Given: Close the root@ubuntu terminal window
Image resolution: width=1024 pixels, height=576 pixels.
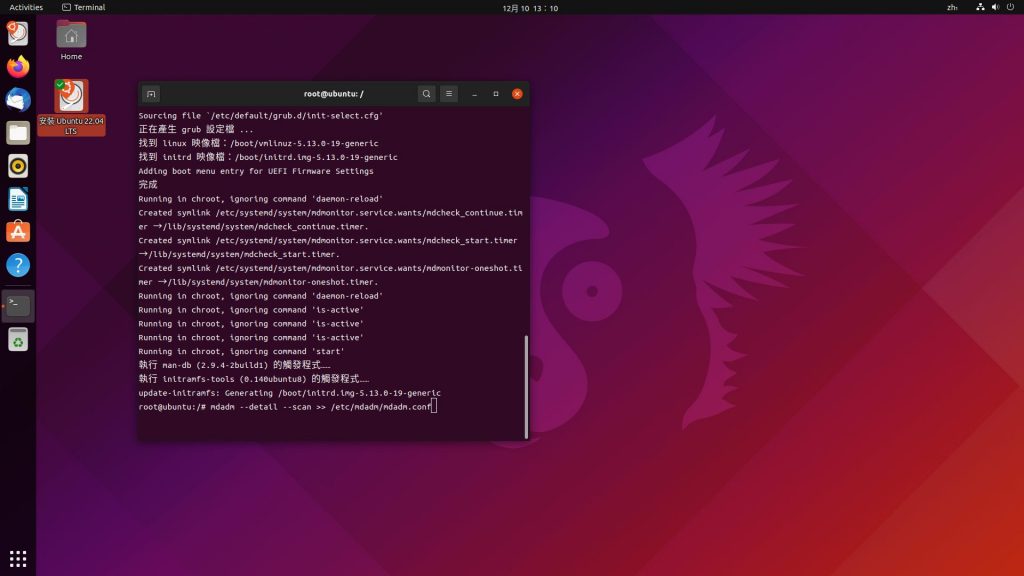Looking at the screenshot, I should (517, 94).
